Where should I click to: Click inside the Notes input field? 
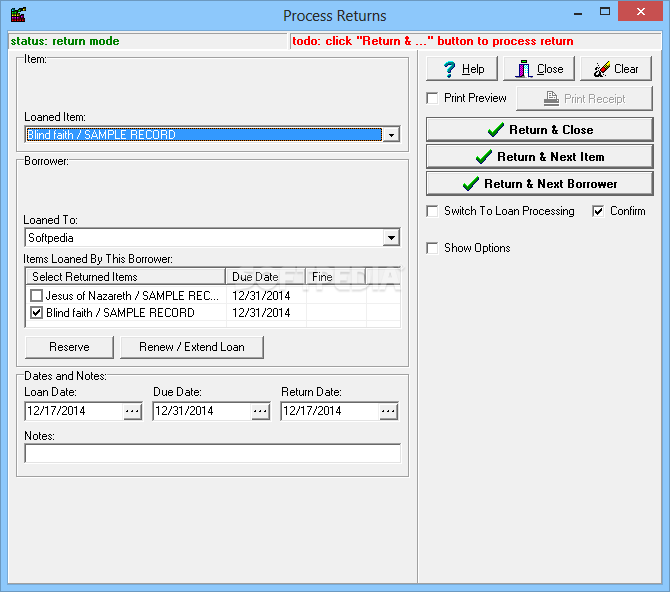coord(212,453)
